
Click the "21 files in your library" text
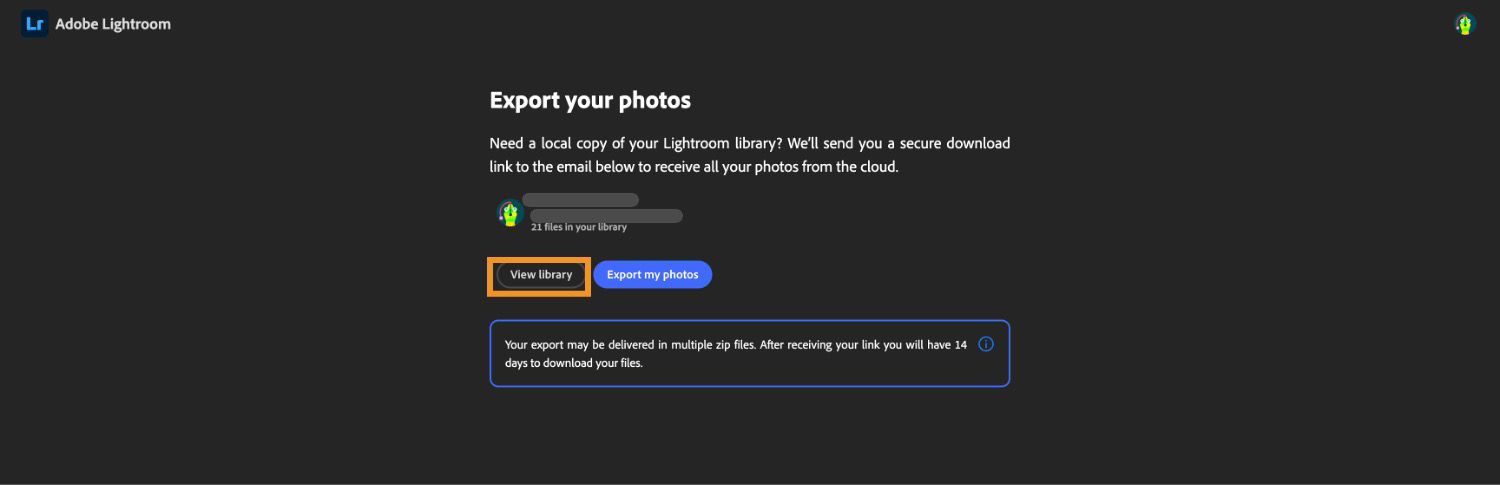coord(579,227)
